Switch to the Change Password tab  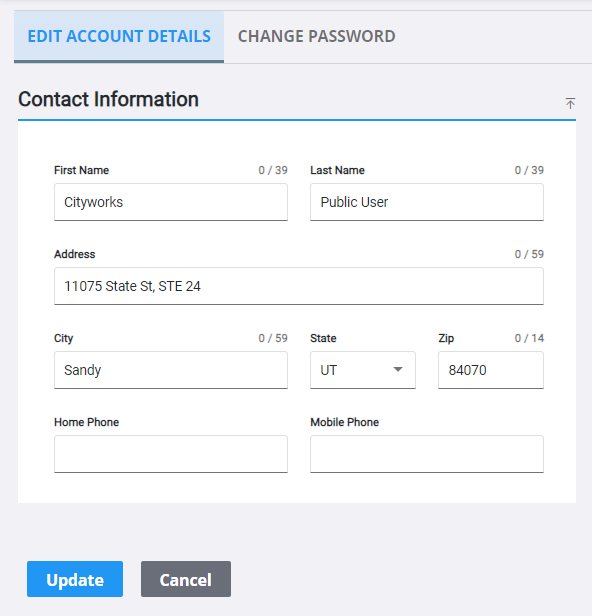[x=317, y=37]
